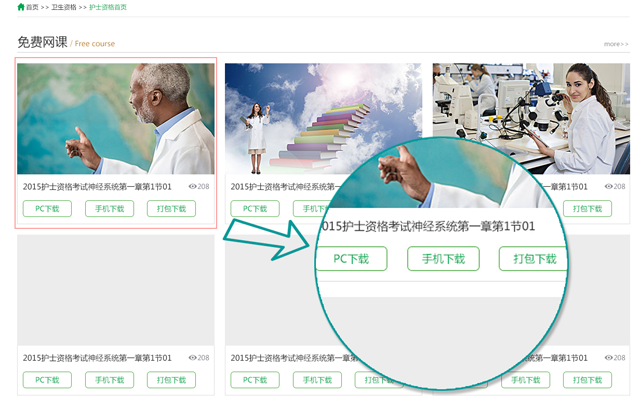Click the green home icon in the breadcrumb

[21, 7]
